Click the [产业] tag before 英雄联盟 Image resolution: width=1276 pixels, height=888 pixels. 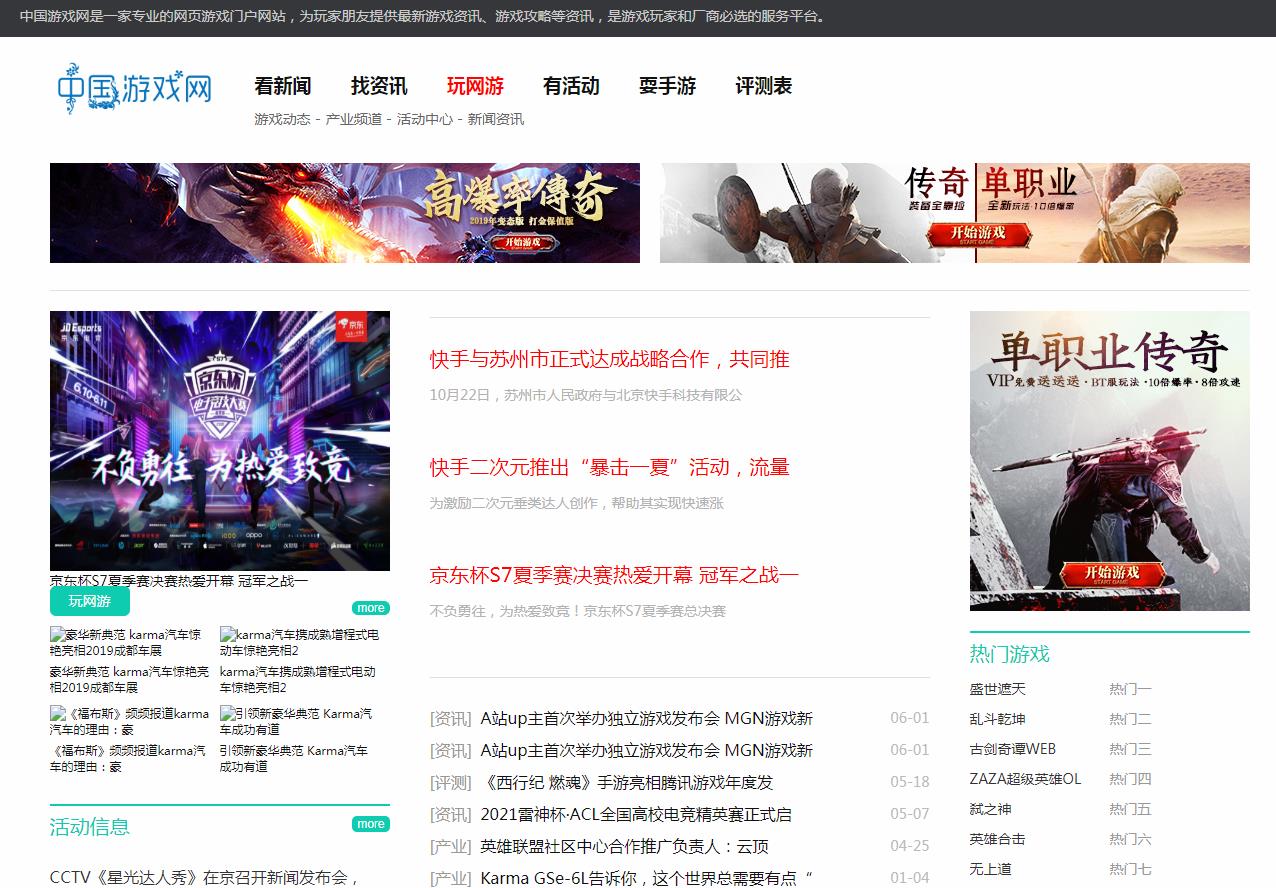click(x=450, y=846)
